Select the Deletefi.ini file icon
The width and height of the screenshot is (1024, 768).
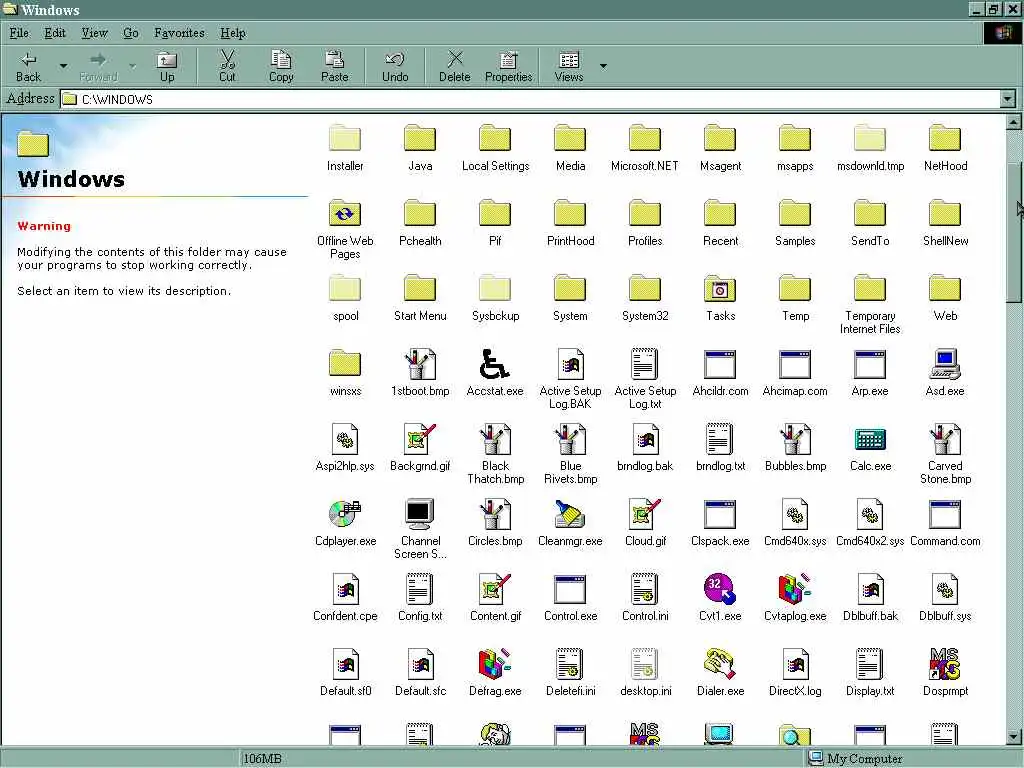click(x=569, y=664)
